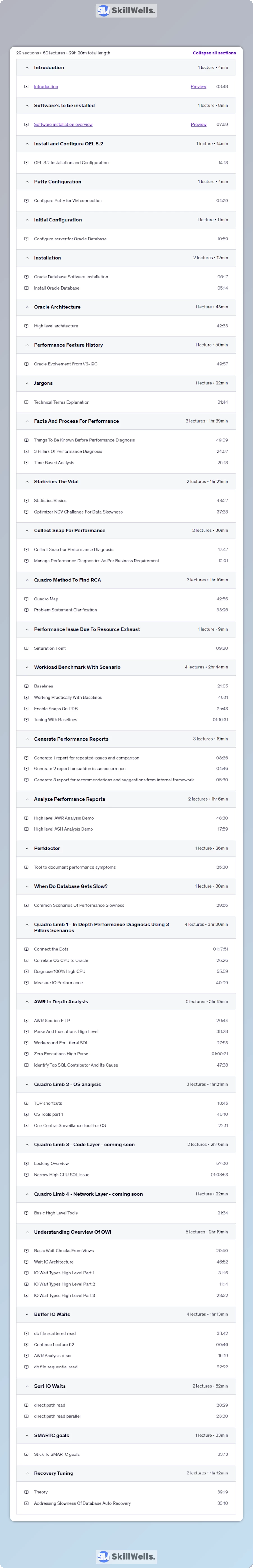Click When Do Database Gets Slow? header
The image size is (253, 1568).
(126, 886)
